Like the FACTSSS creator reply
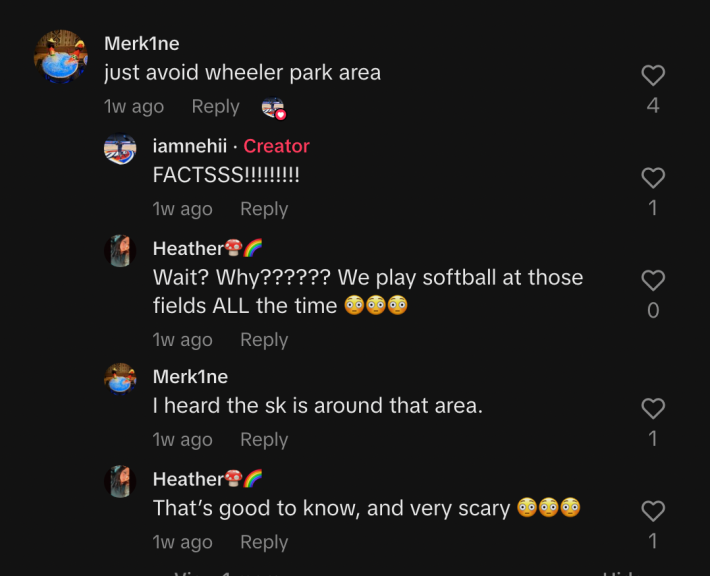The width and height of the screenshot is (710, 576). 653,178
